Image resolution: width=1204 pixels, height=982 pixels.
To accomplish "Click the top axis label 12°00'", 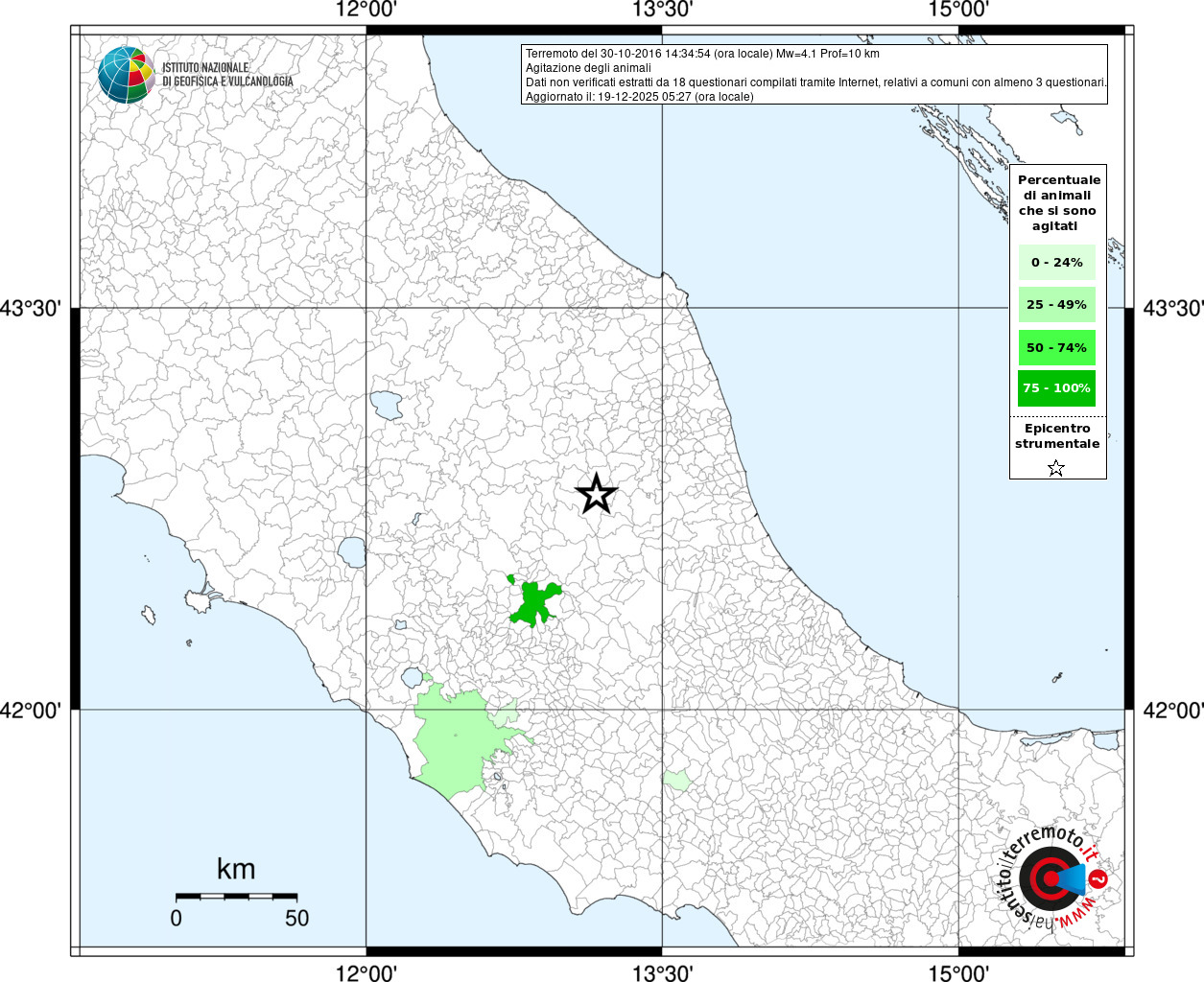I will (x=366, y=10).
